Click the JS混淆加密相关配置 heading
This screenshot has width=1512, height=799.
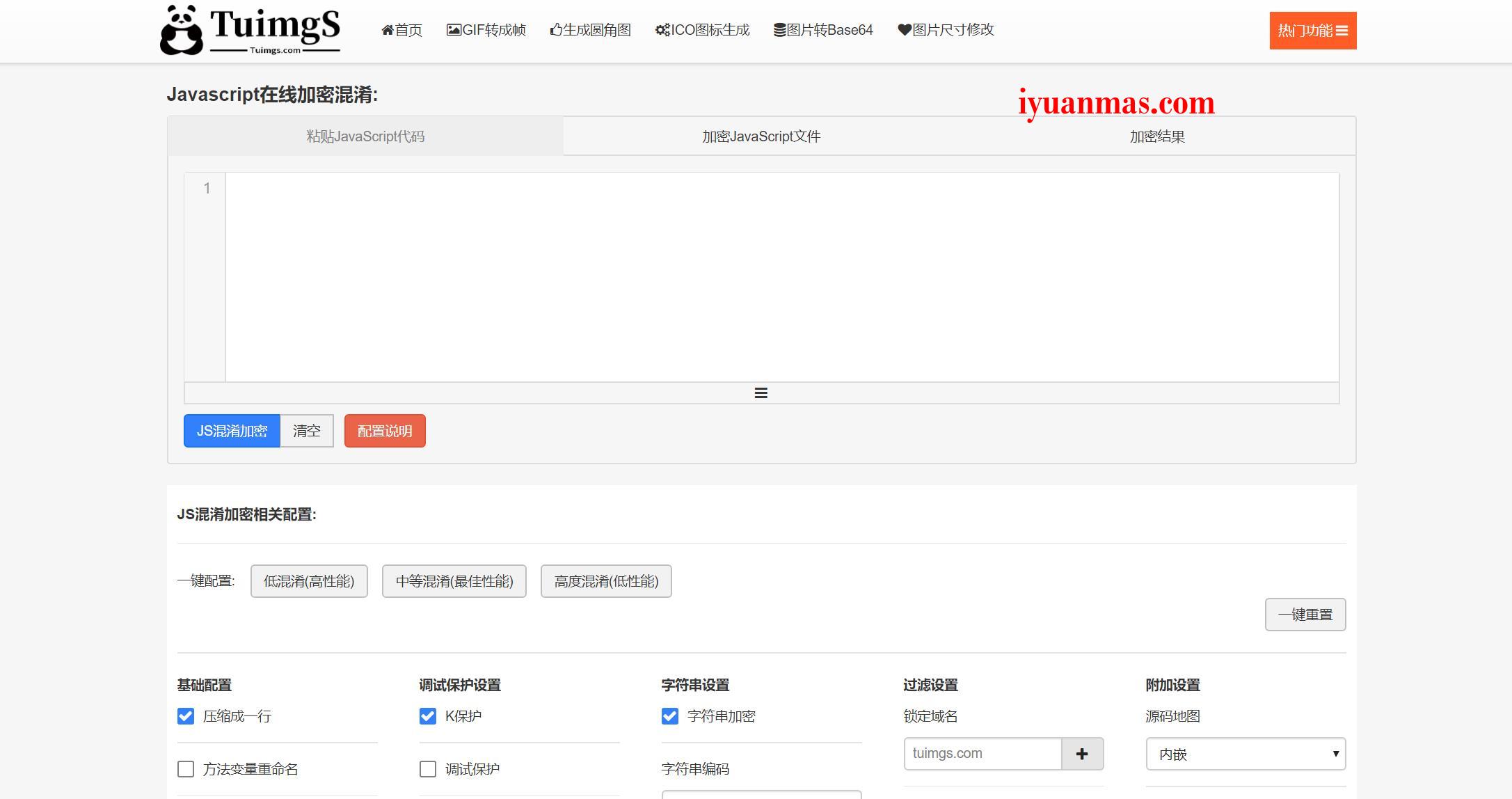coord(246,514)
